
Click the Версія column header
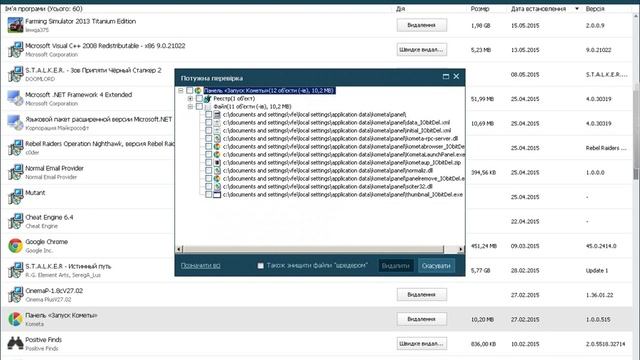595,9
